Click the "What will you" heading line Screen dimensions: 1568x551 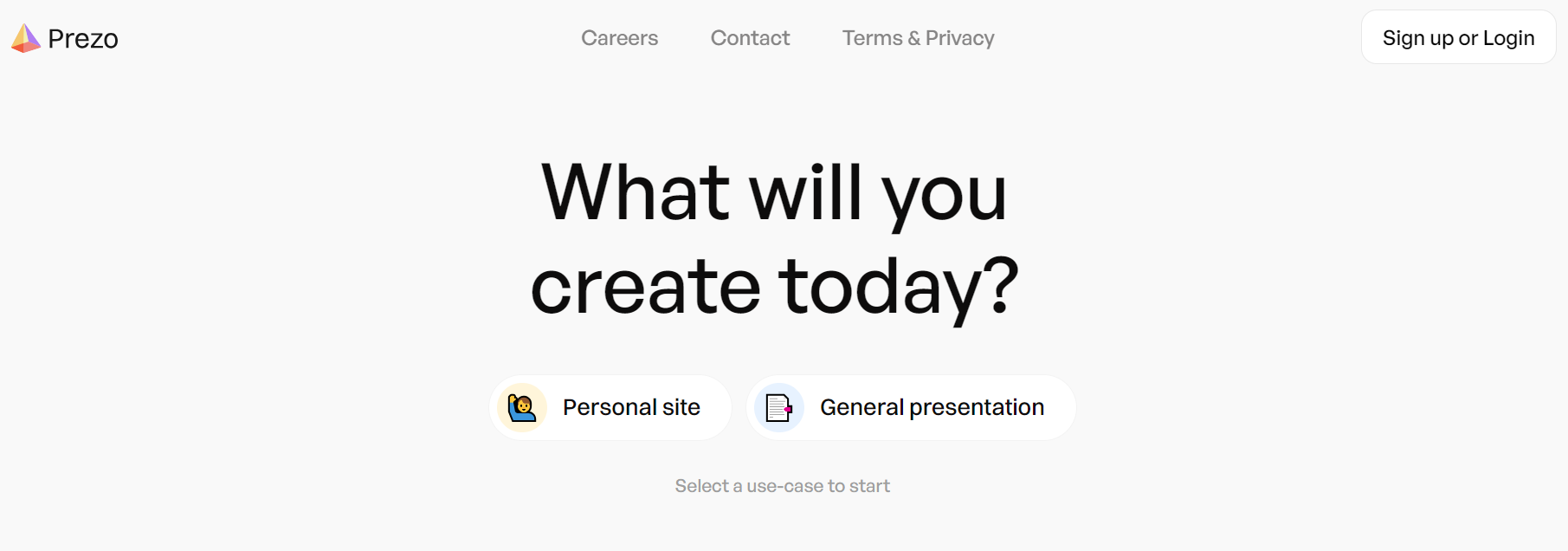774,192
